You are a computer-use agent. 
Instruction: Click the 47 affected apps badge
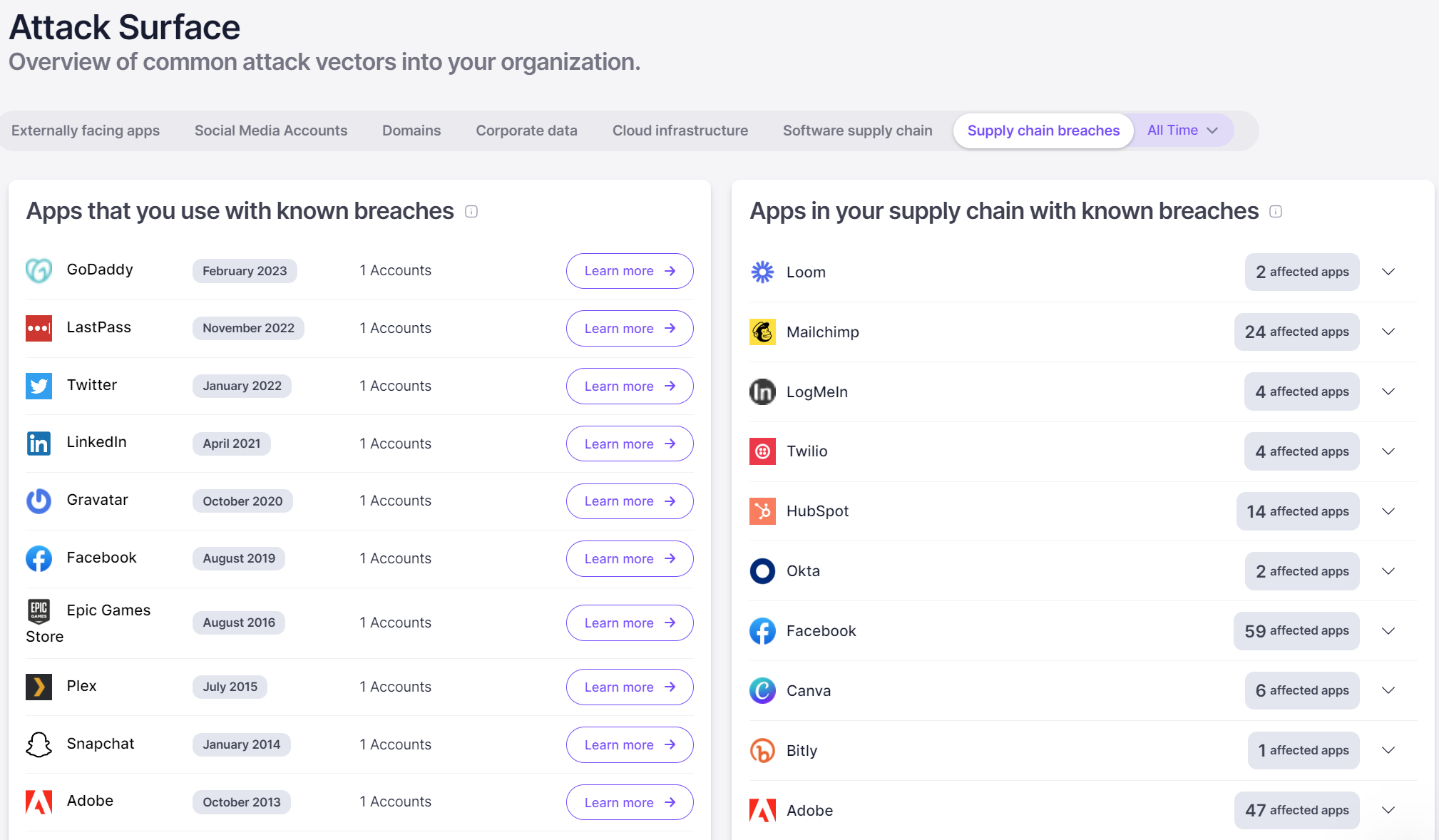click(1296, 810)
